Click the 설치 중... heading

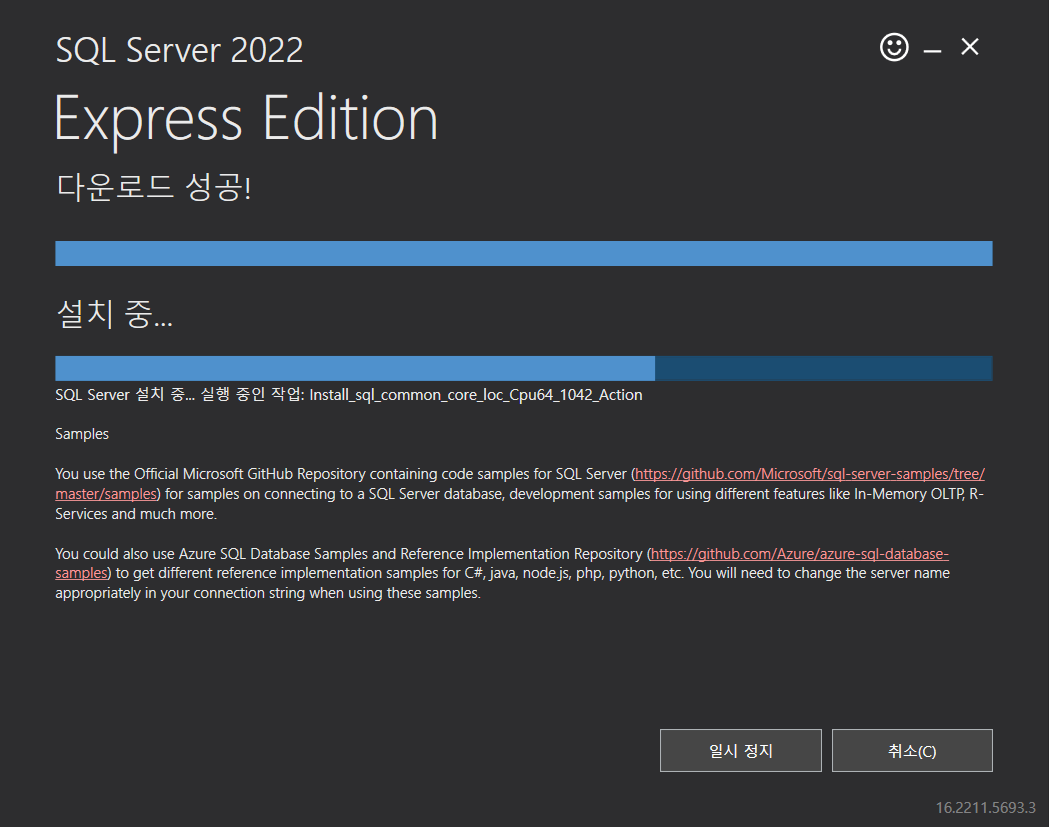(114, 313)
